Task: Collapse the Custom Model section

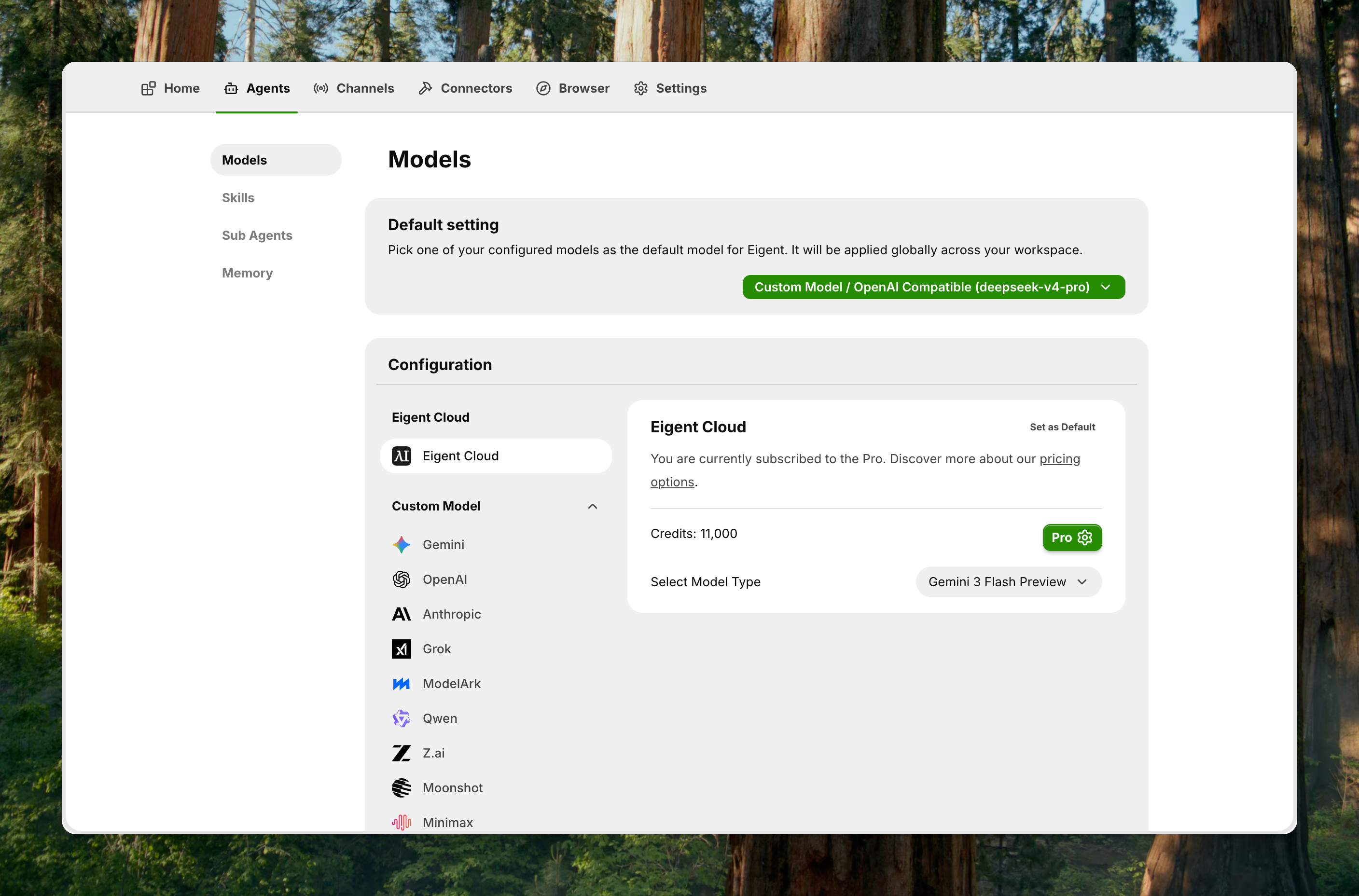Action: [593, 506]
